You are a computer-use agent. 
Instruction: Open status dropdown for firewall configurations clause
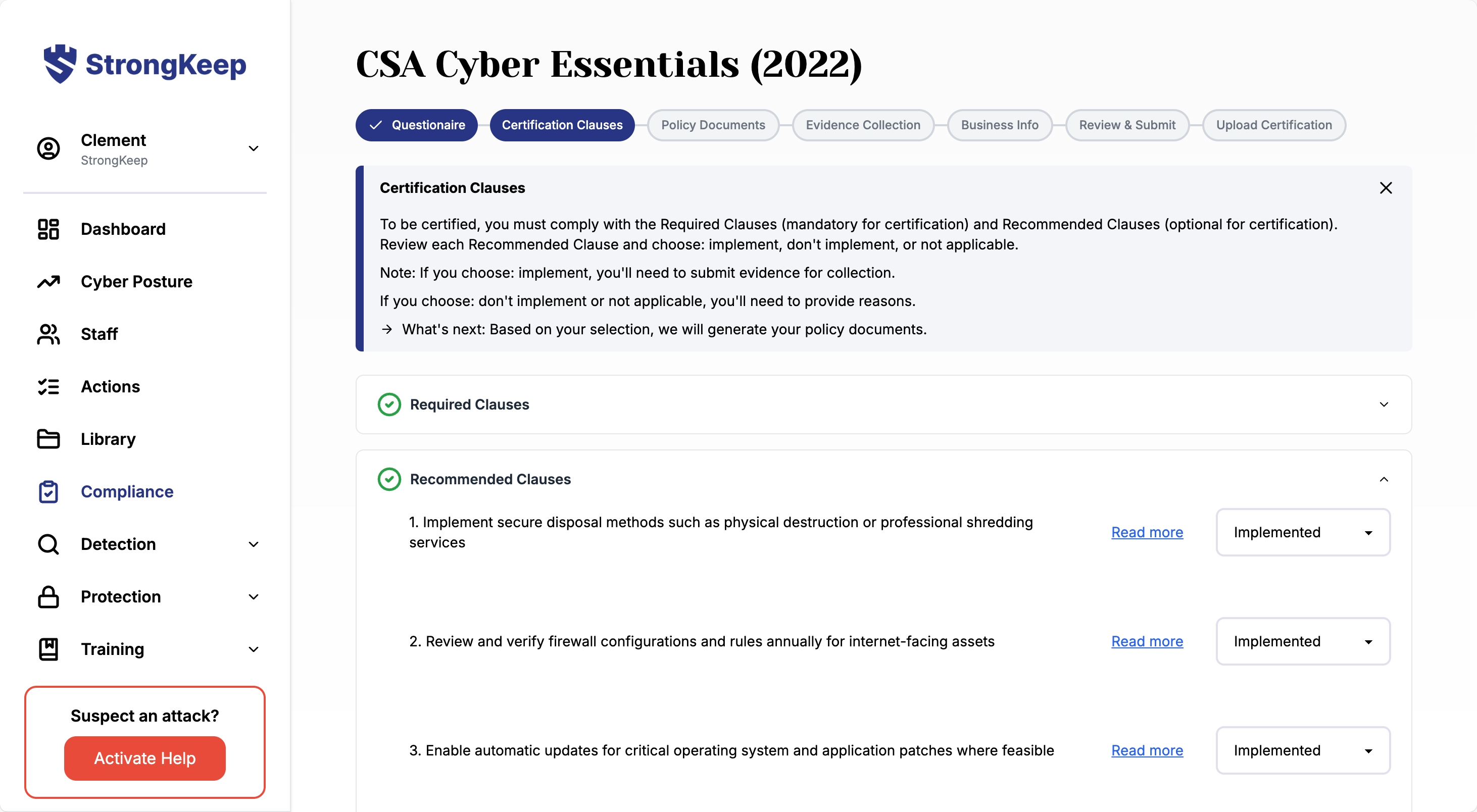(x=1303, y=641)
